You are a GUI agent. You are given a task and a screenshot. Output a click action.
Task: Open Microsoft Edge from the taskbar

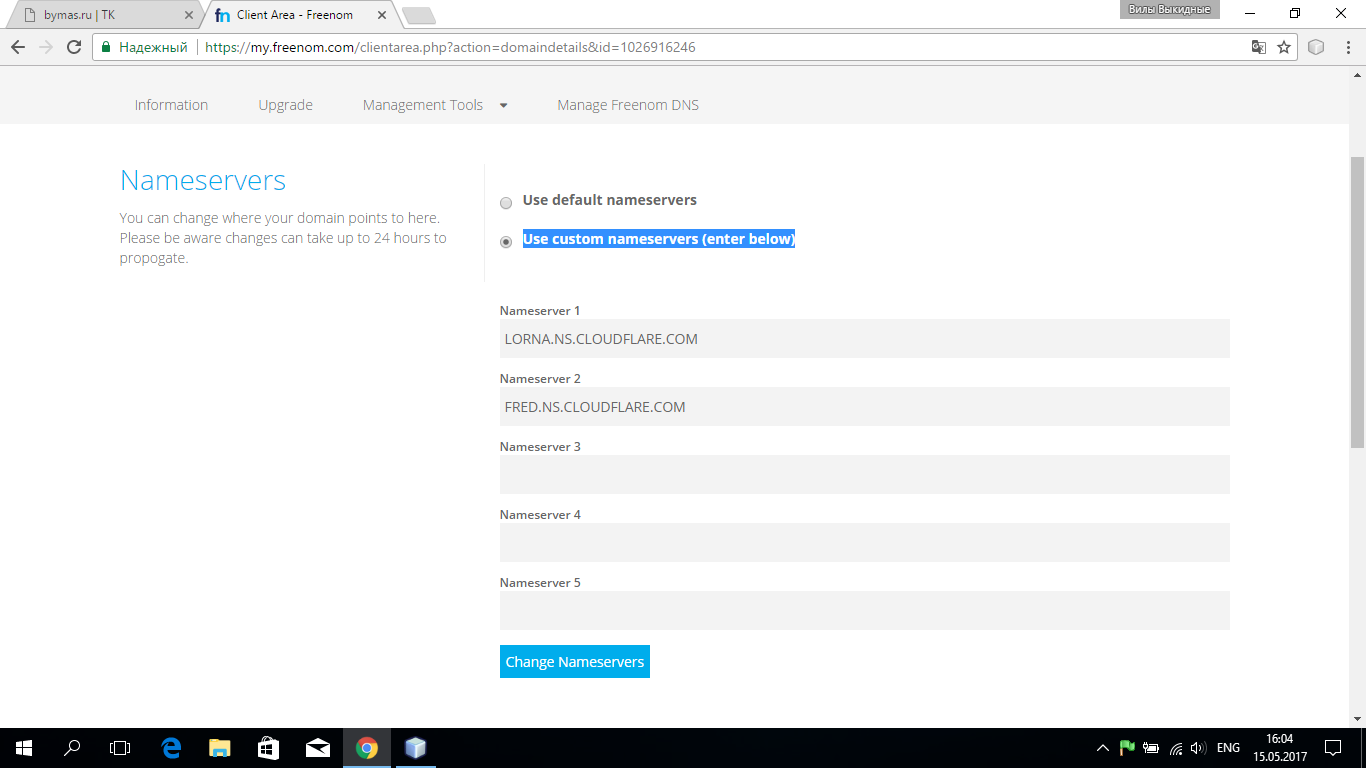point(171,748)
